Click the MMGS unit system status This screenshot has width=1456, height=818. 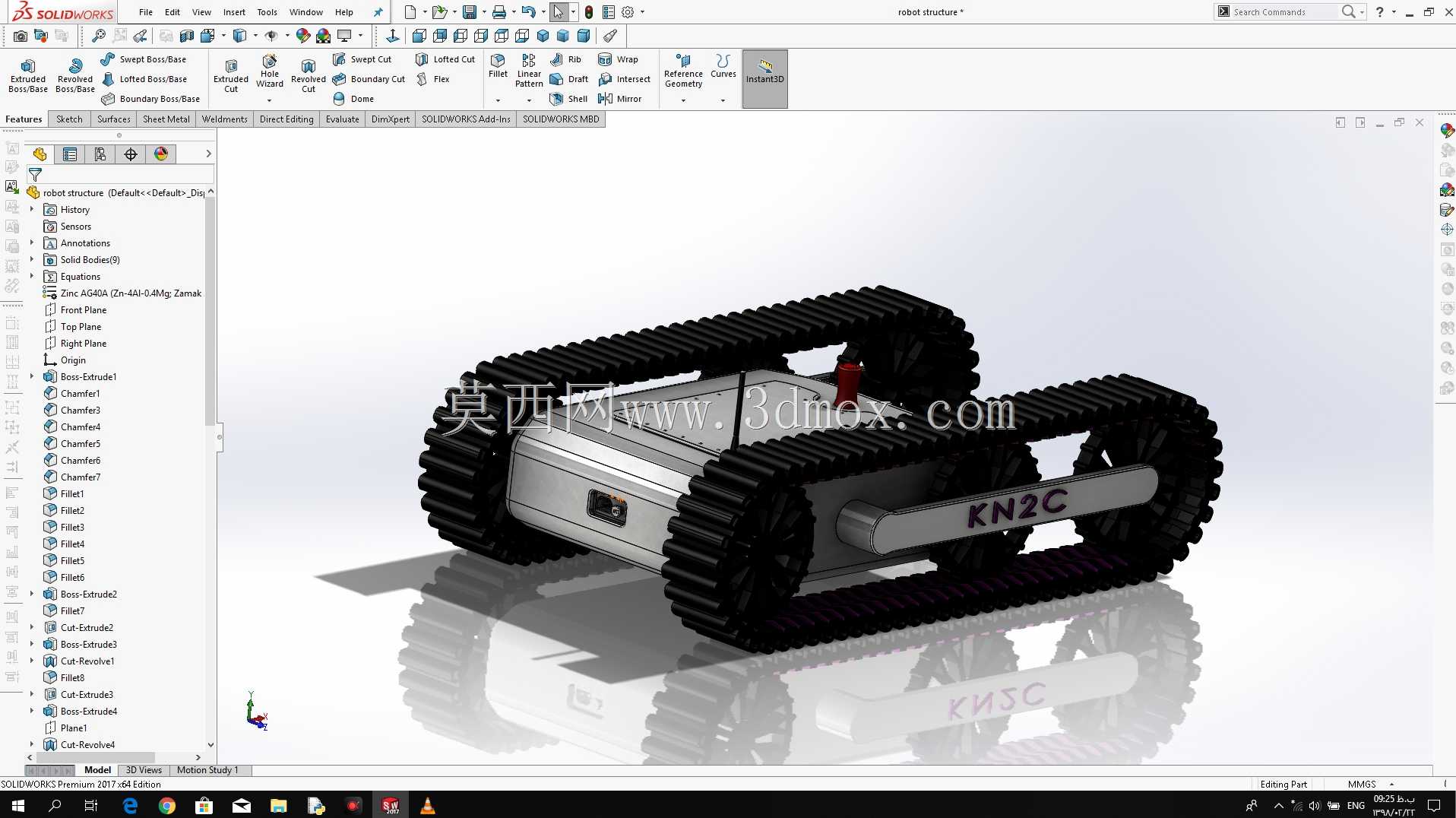pos(1362,785)
